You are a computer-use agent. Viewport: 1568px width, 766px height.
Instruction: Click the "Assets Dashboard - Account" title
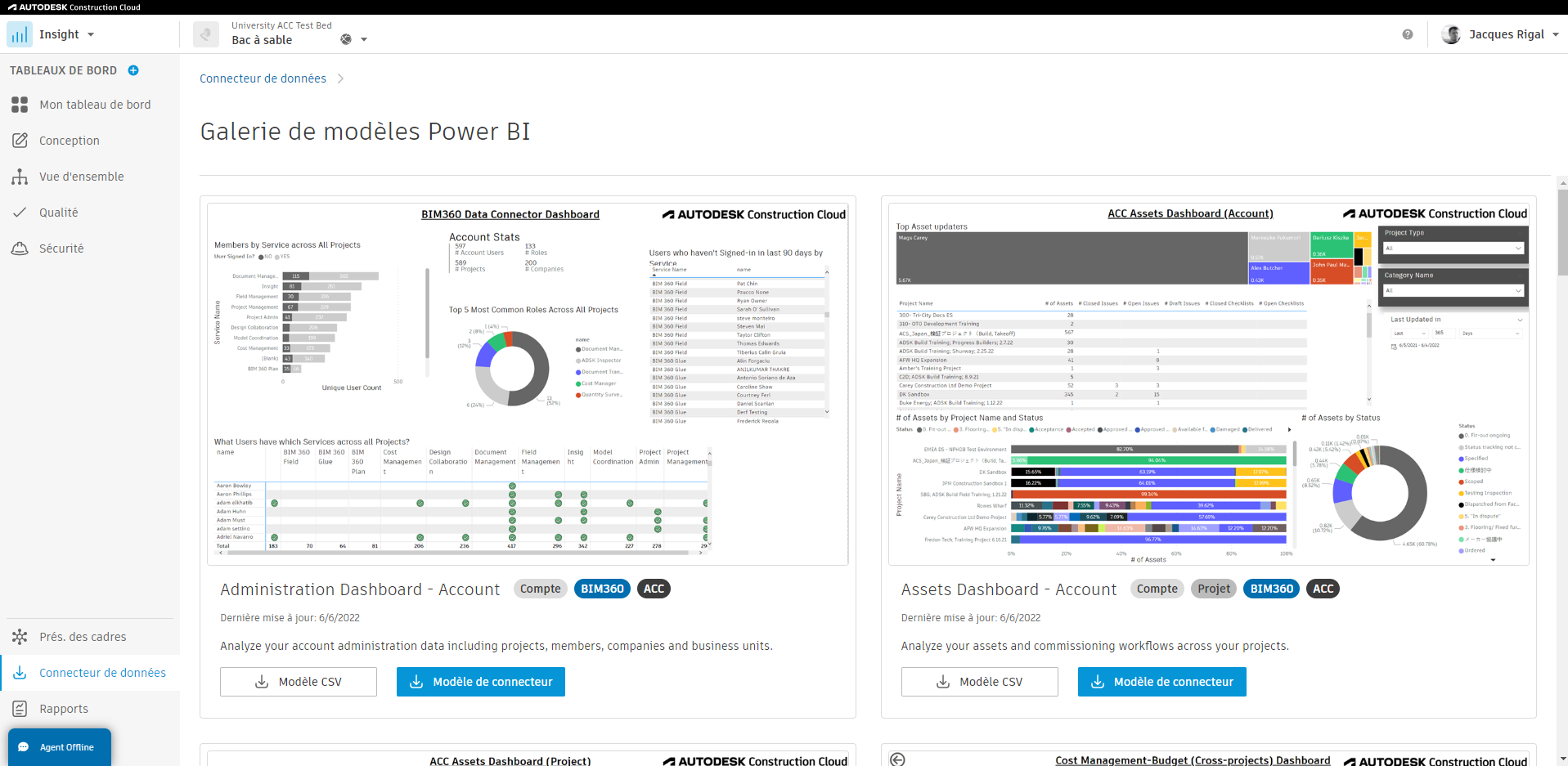(1009, 589)
